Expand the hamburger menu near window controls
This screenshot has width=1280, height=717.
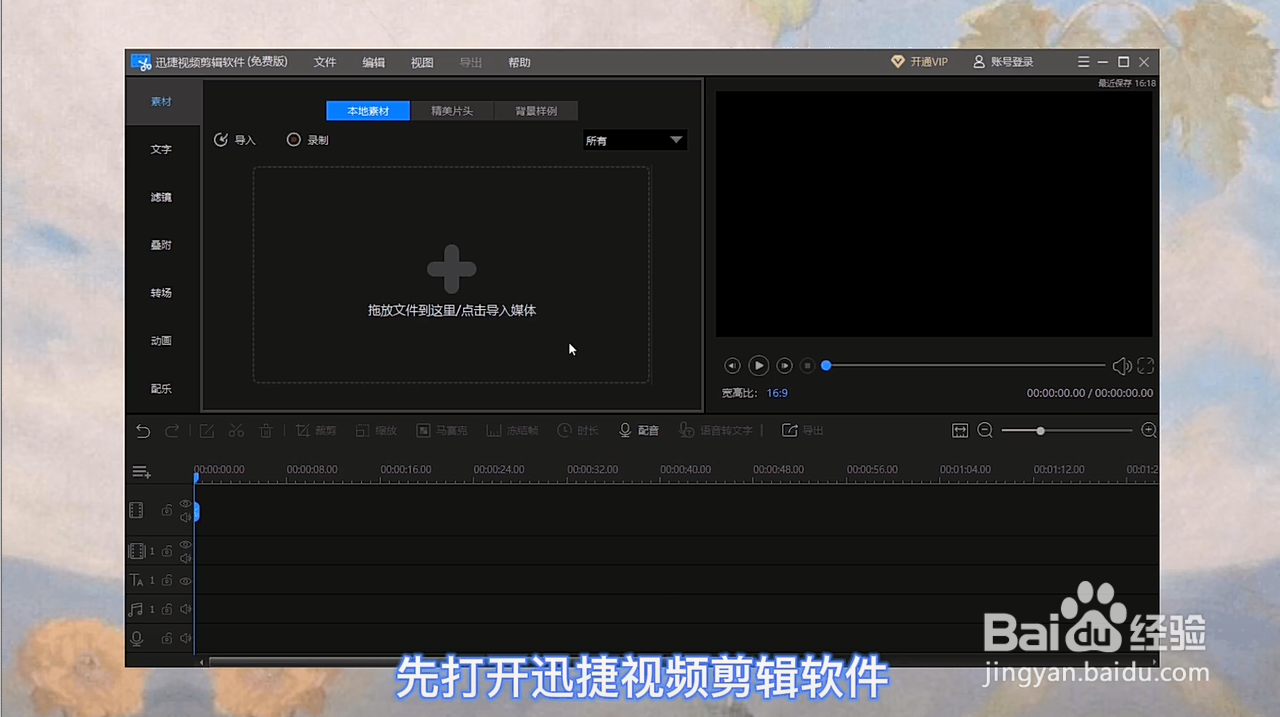click(1083, 61)
